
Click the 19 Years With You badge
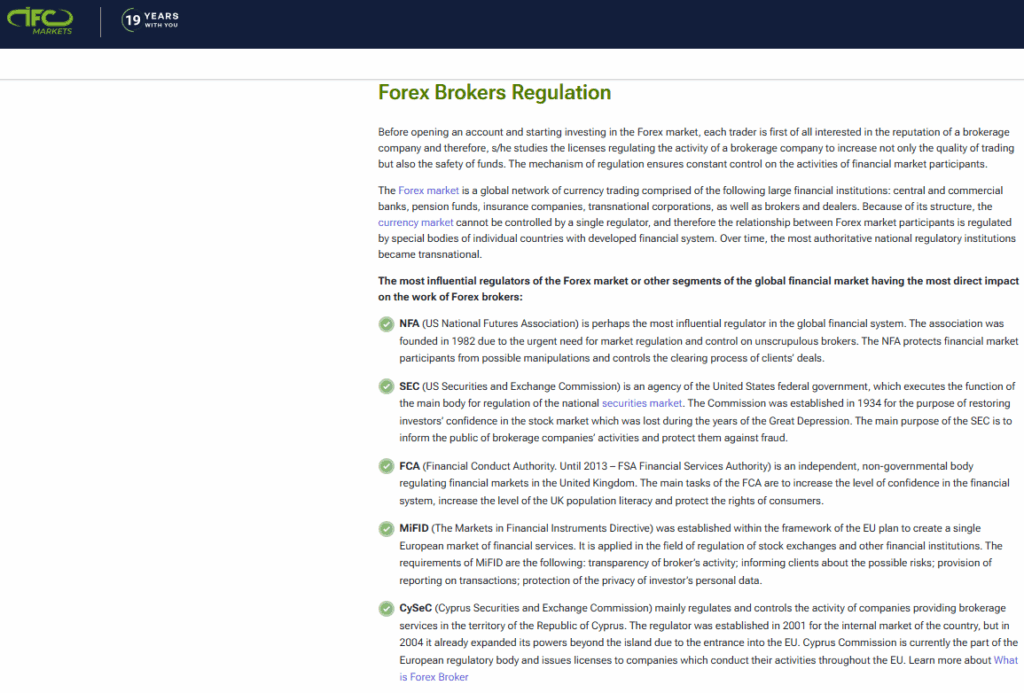point(150,20)
